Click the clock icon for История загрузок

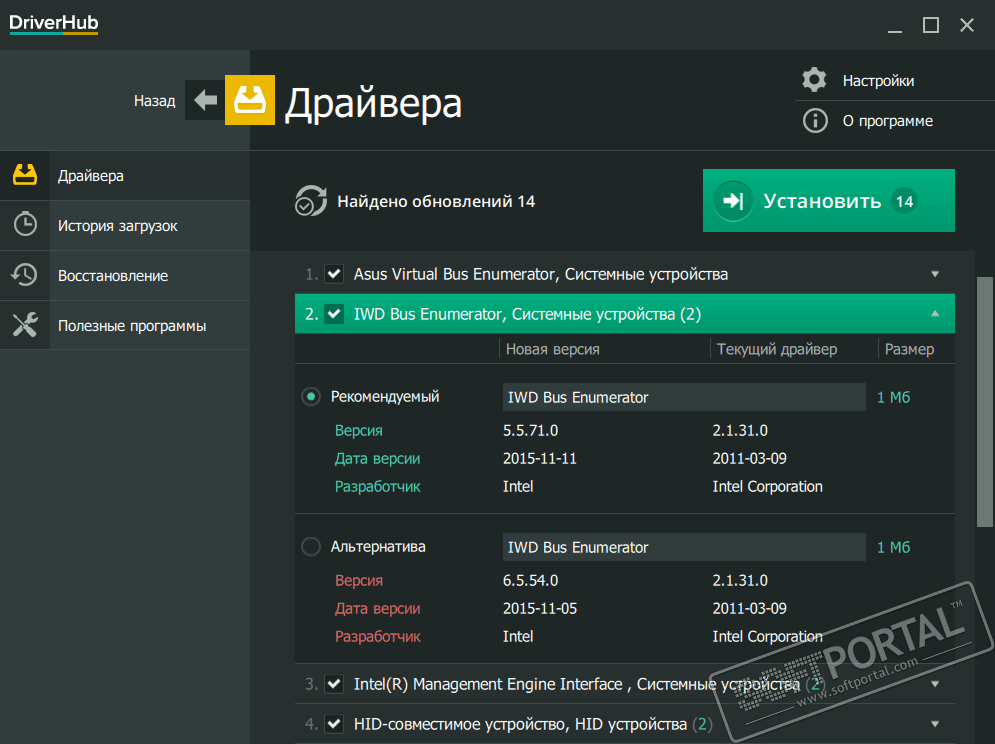25,225
